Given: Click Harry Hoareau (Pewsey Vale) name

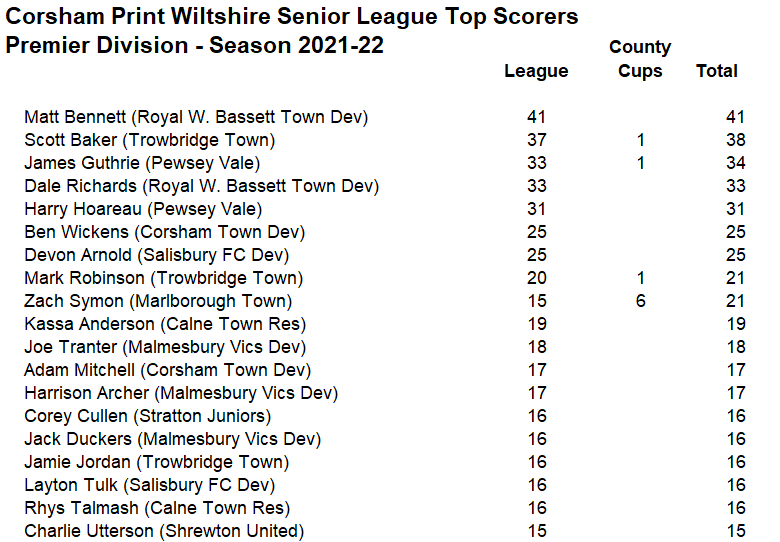Looking at the screenshot, I should [143, 209].
